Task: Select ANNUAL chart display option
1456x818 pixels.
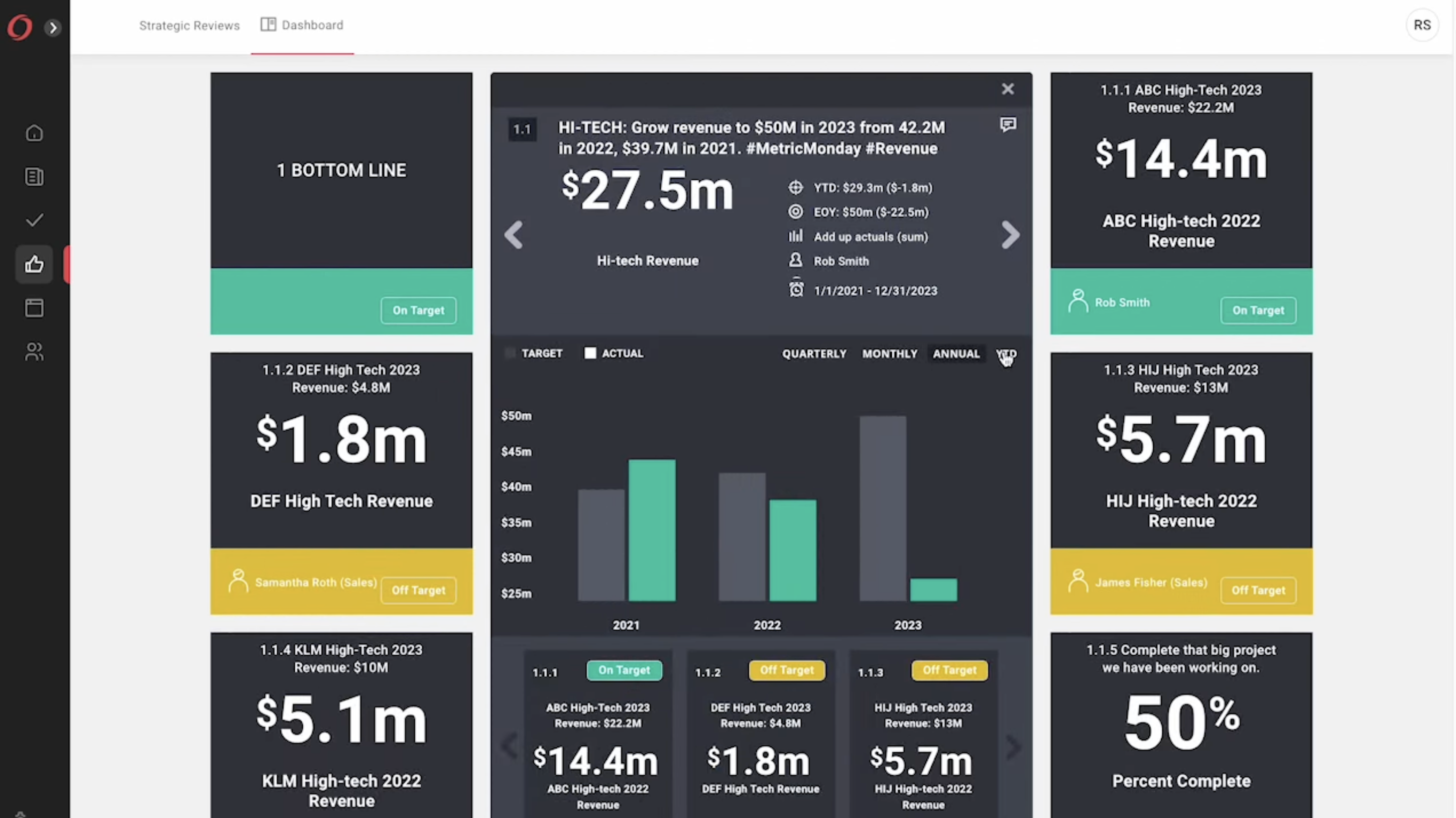Action: [955, 353]
